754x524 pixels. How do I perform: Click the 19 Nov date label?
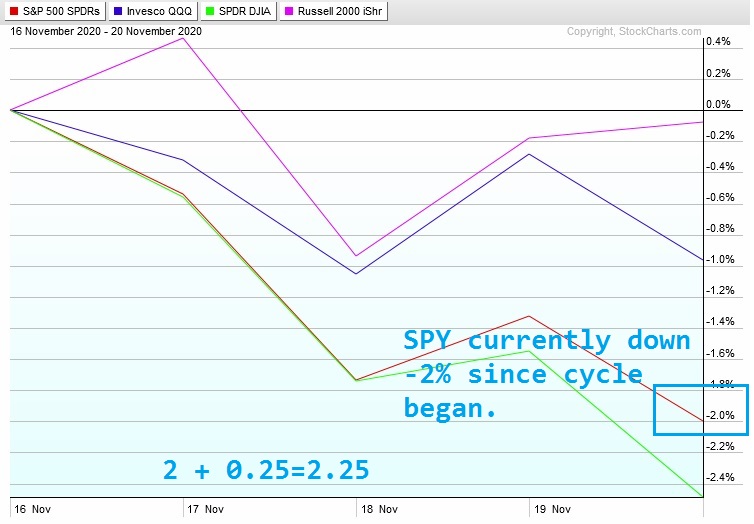(x=553, y=510)
